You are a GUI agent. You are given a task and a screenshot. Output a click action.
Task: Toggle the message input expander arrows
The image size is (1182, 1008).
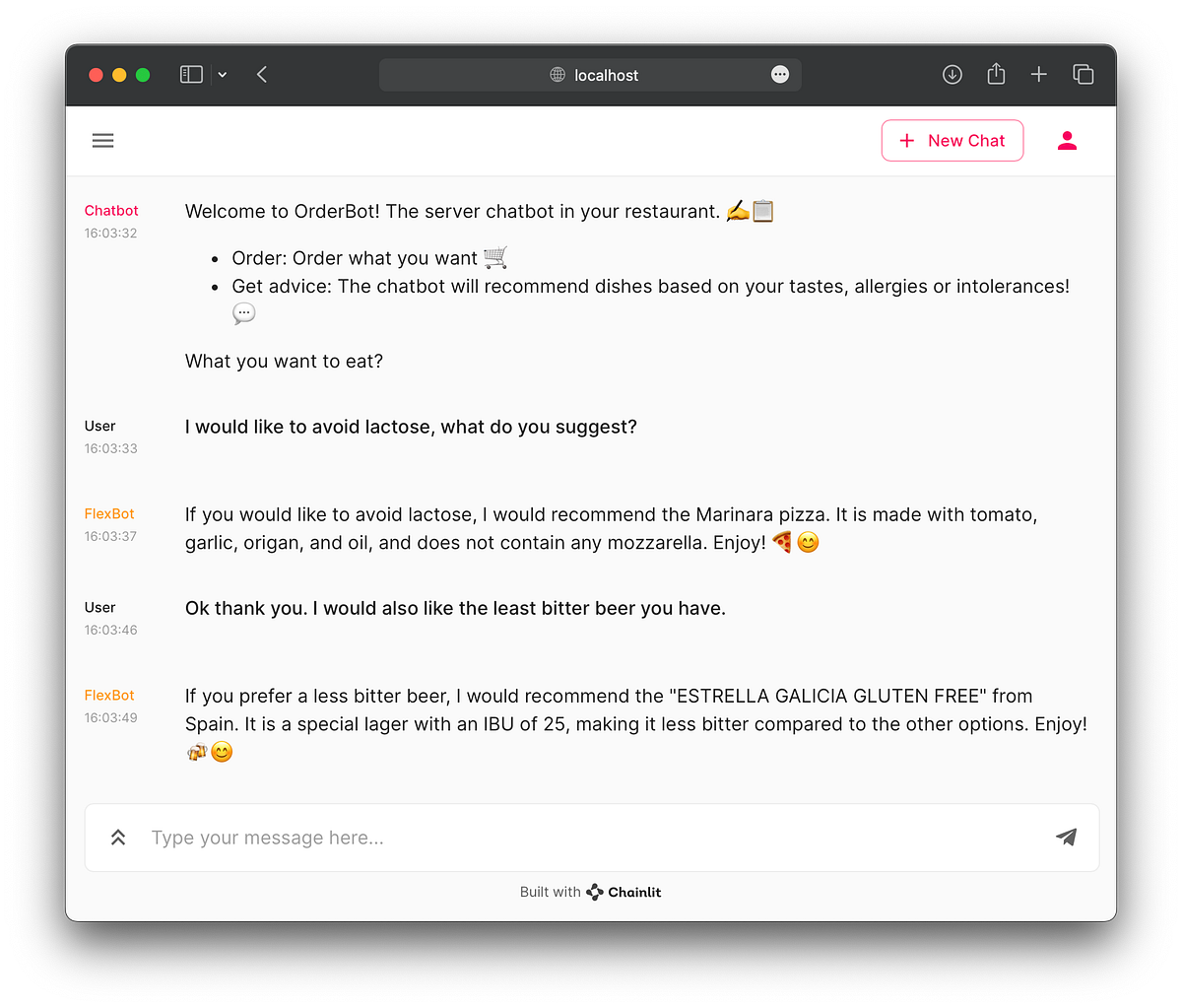coord(117,837)
